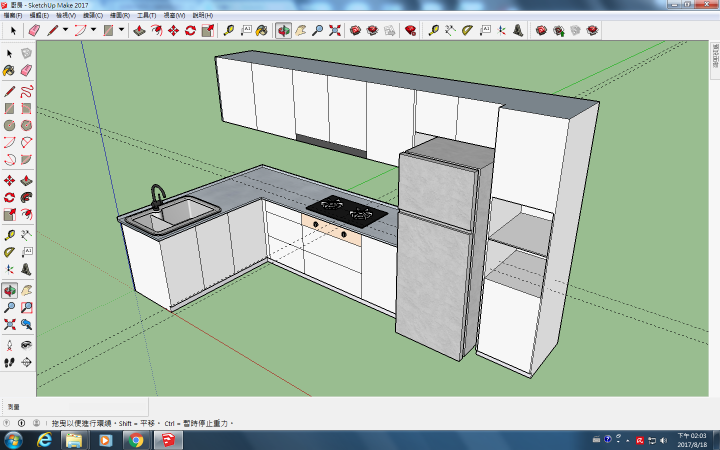Toggle the active Orbit tool in top toolbar
The width and height of the screenshot is (720, 450).
pos(284,31)
